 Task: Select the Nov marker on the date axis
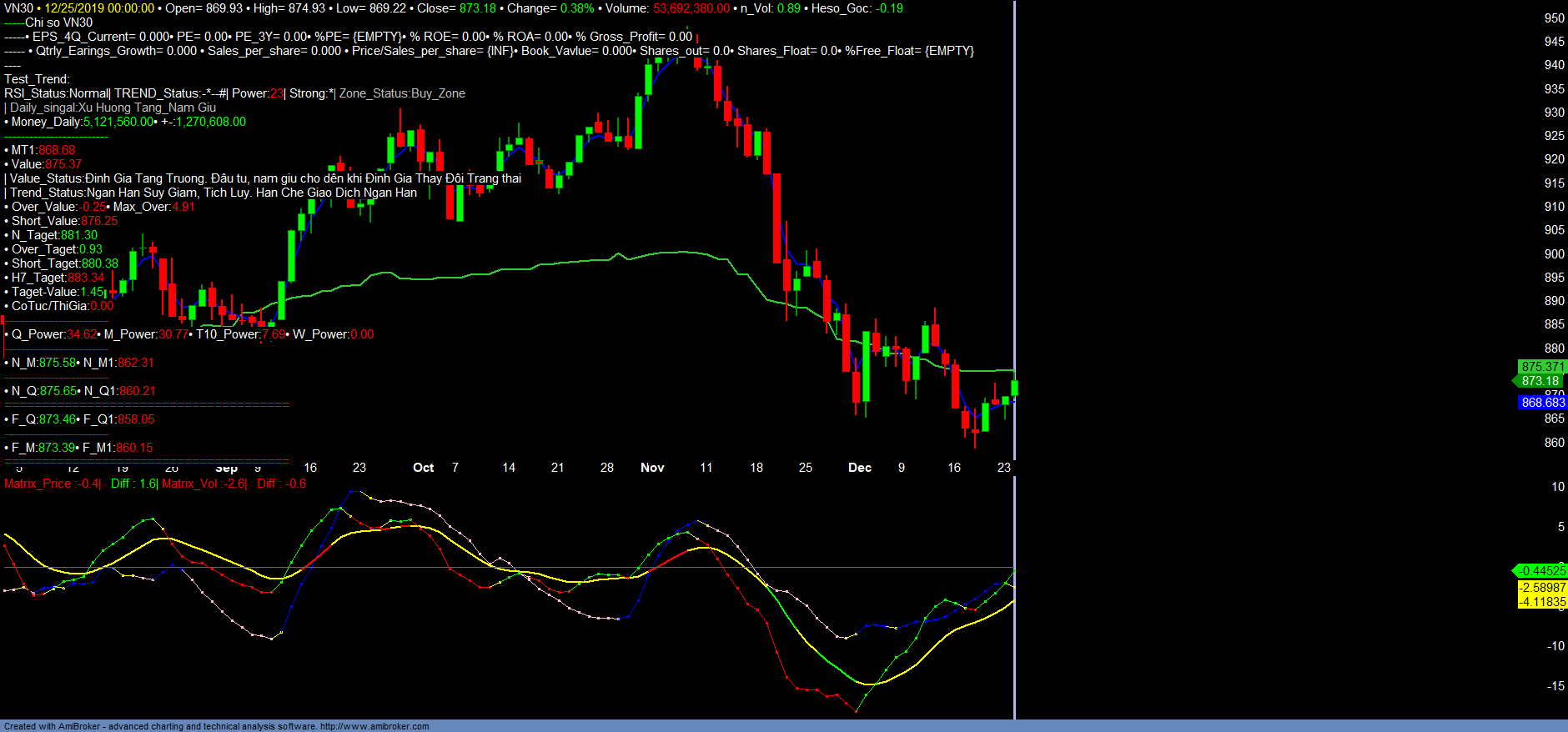652,468
